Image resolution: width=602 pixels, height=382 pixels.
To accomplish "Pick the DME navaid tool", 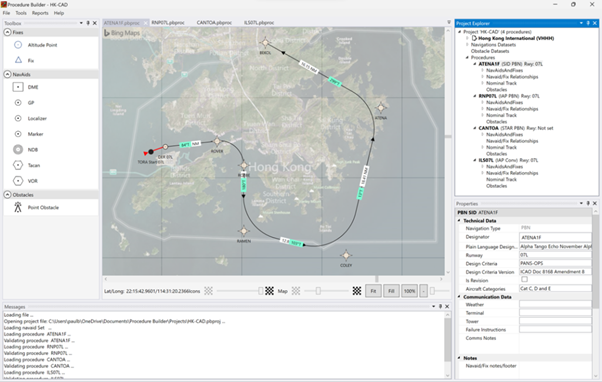I will (x=33, y=87).
